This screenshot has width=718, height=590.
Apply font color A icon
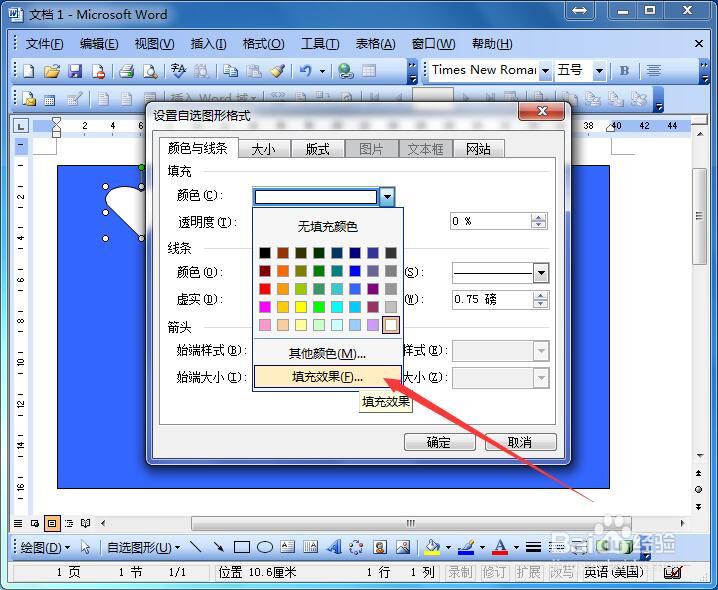click(500, 546)
